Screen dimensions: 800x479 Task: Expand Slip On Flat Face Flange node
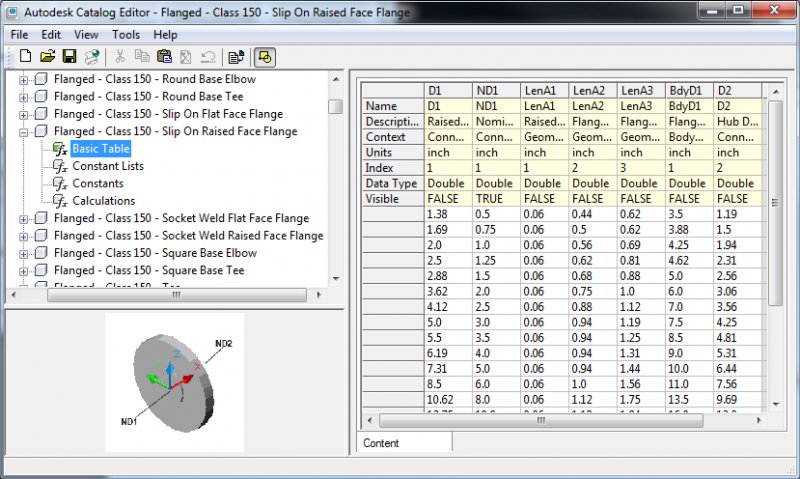(23, 115)
